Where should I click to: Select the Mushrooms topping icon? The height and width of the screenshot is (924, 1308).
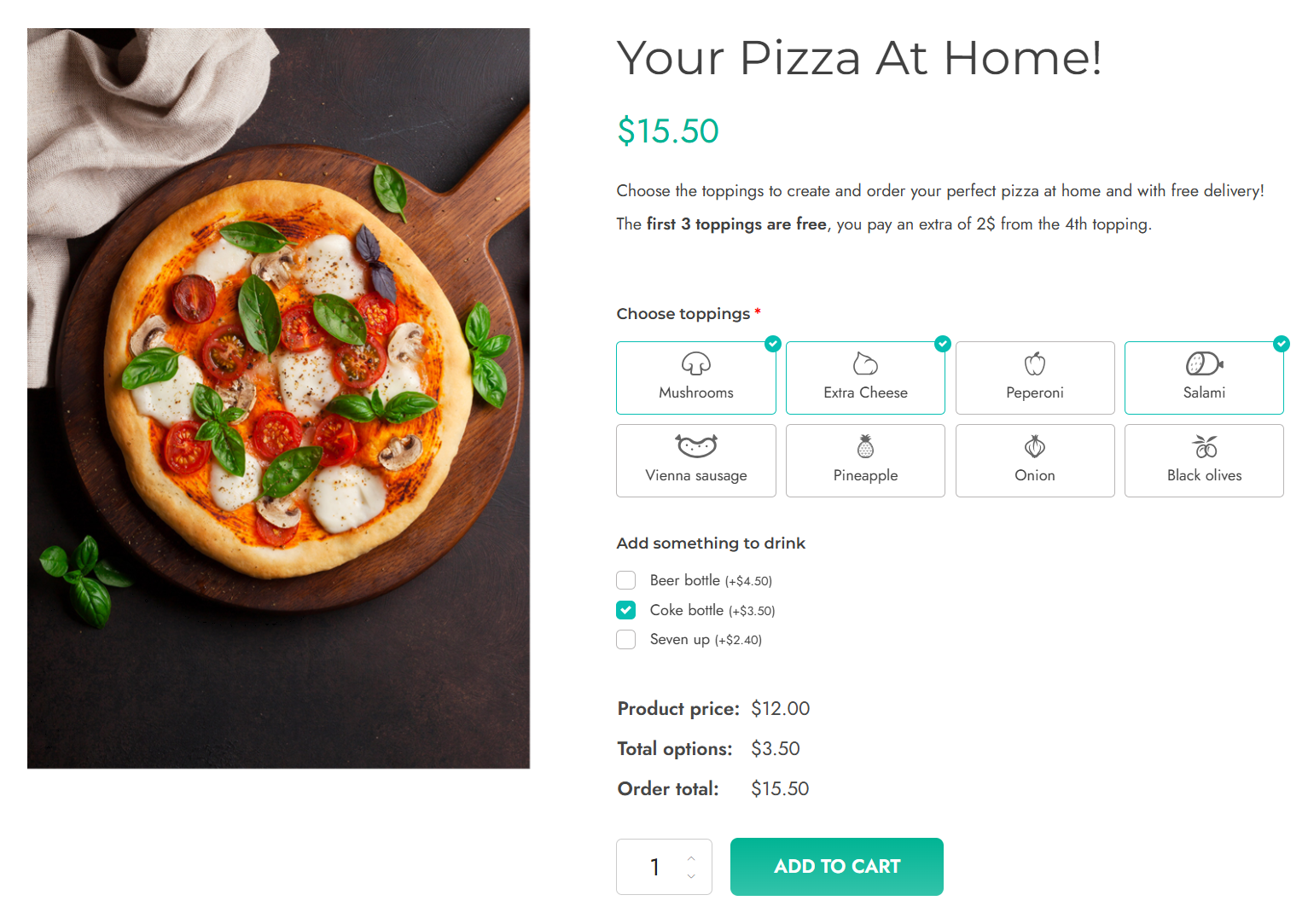695,365
